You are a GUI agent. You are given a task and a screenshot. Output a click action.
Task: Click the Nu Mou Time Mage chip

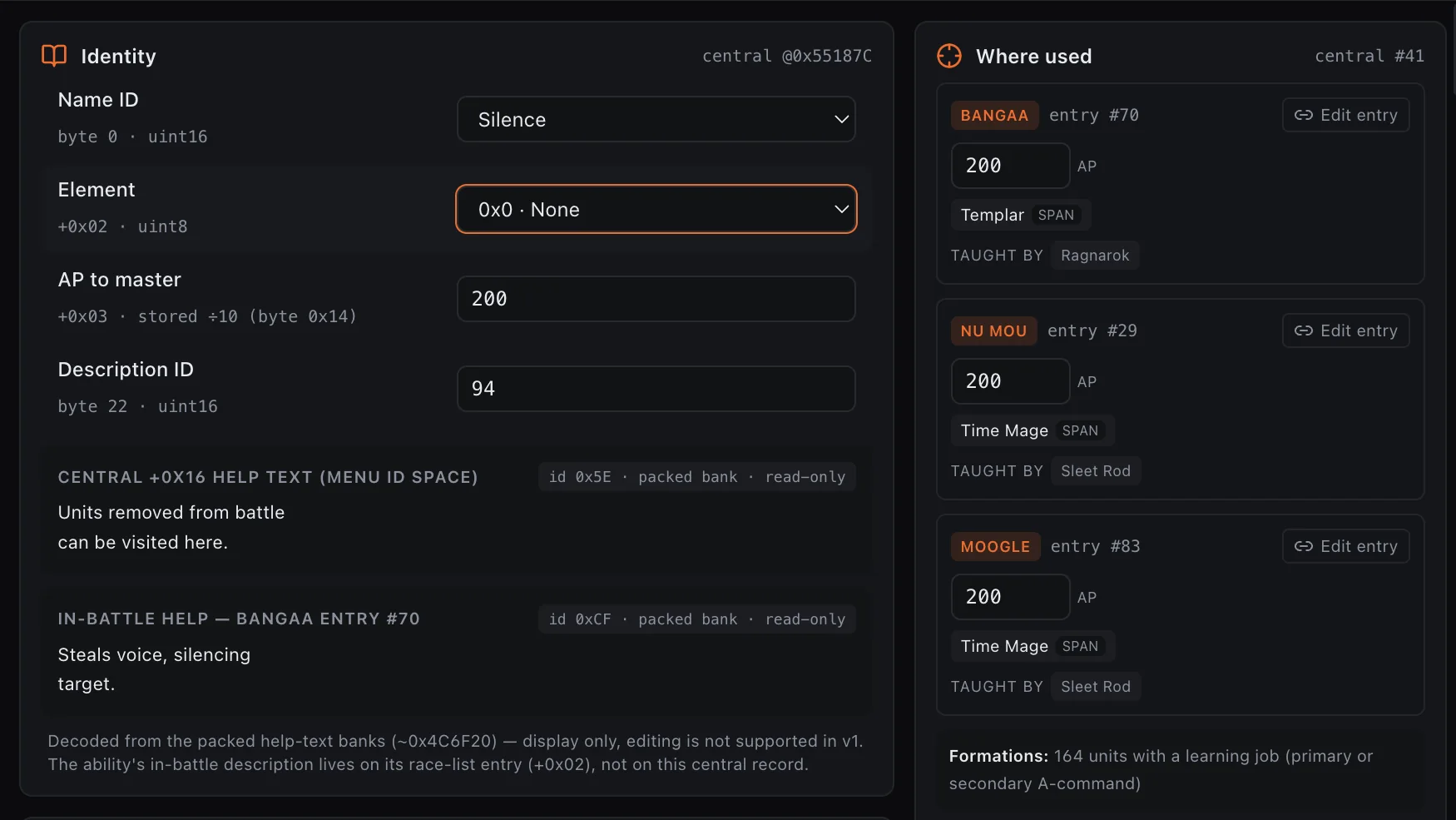click(x=1032, y=430)
